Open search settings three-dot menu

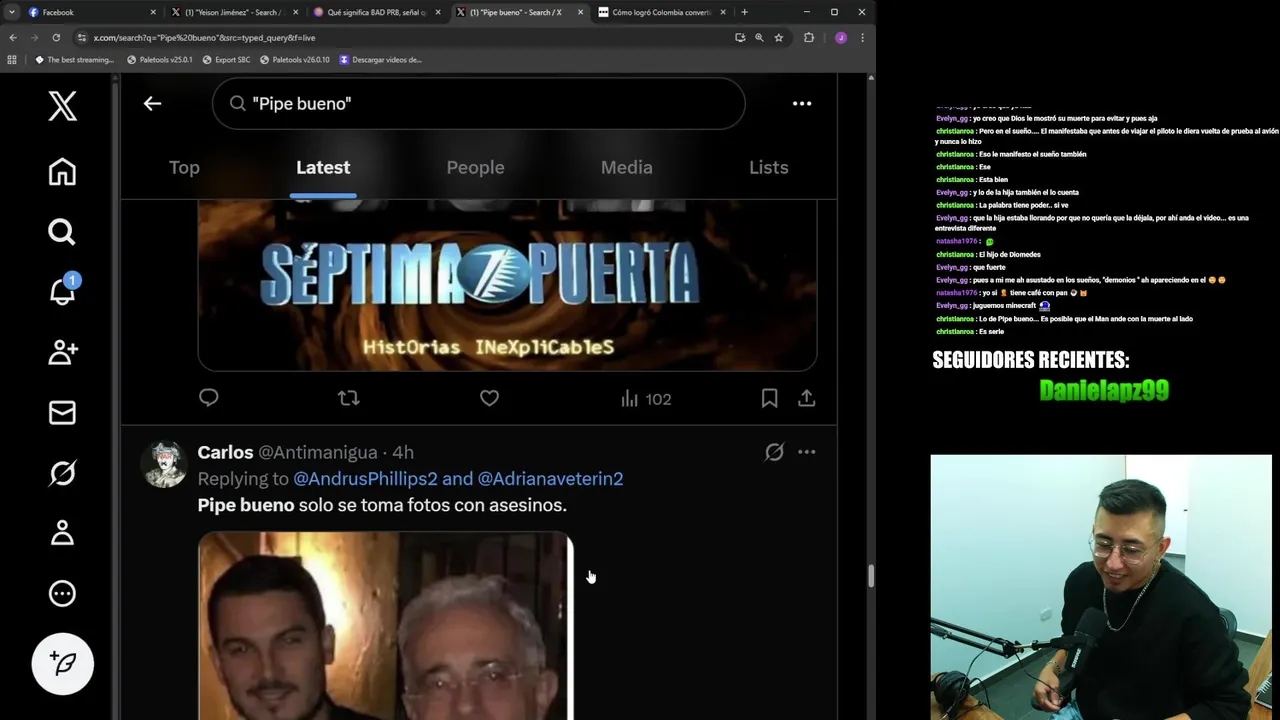click(x=802, y=103)
